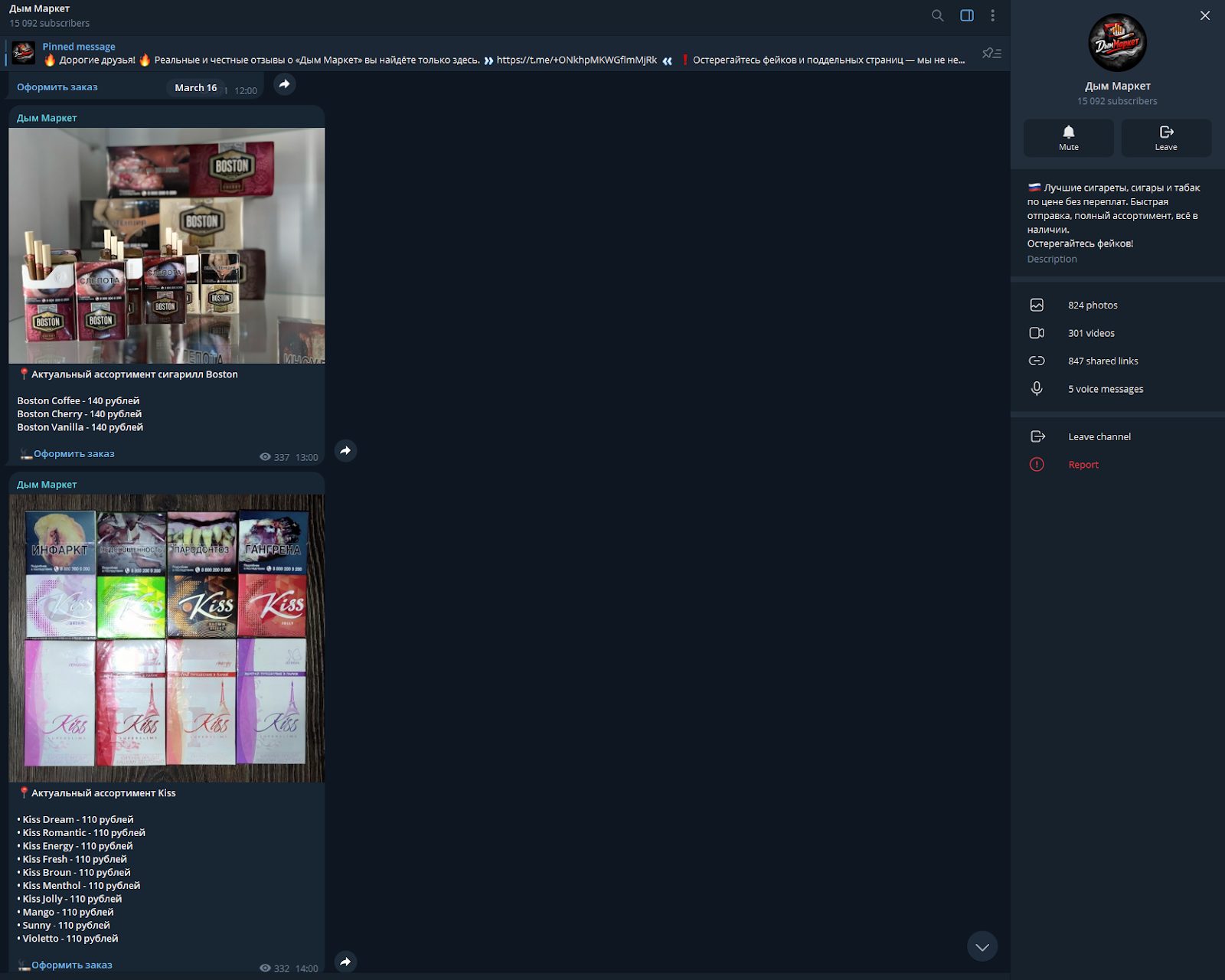Click channel title Дым Маркет in header
Image resolution: width=1225 pixels, height=980 pixels.
coord(39,8)
